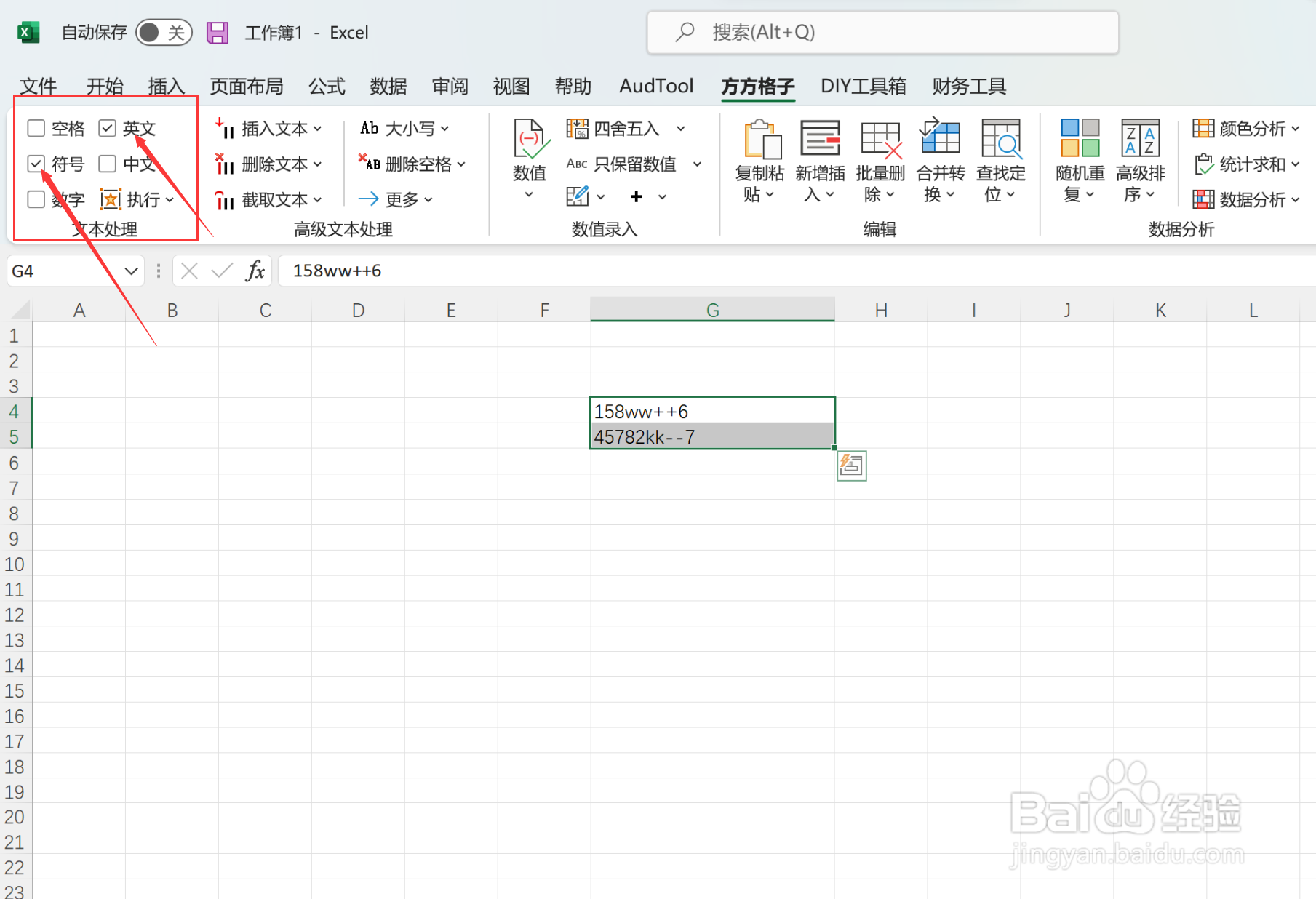
Task: Click the 随机重复 icon
Action: (x=1080, y=138)
